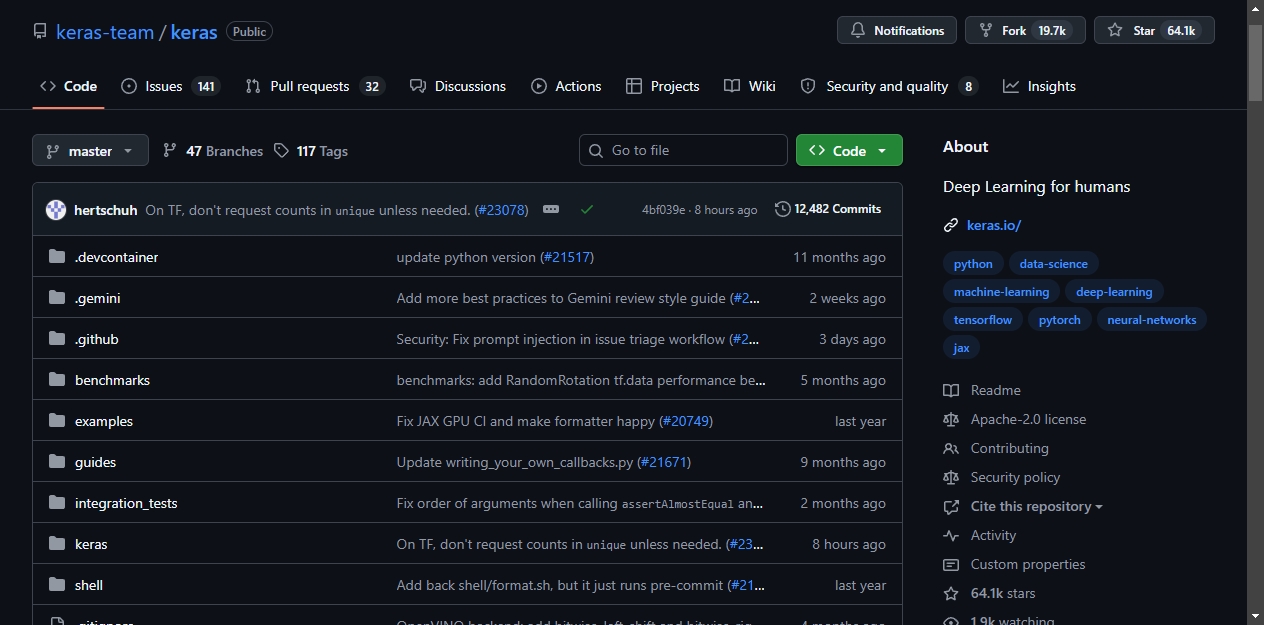Viewport: 1264px width, 625px height.
Task: Click the shell folder icon
Action: pyautogui.click(x=57, y=585)
